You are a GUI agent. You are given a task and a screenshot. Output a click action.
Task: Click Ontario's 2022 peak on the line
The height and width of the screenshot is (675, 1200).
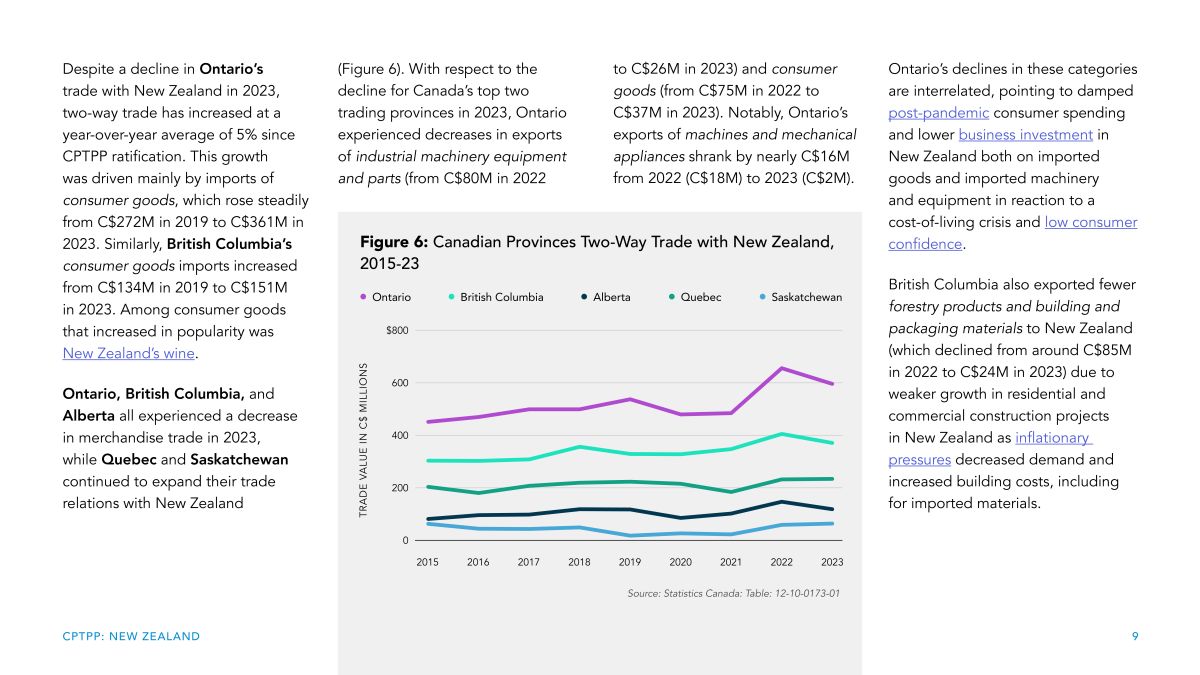(x=782, y=368)
